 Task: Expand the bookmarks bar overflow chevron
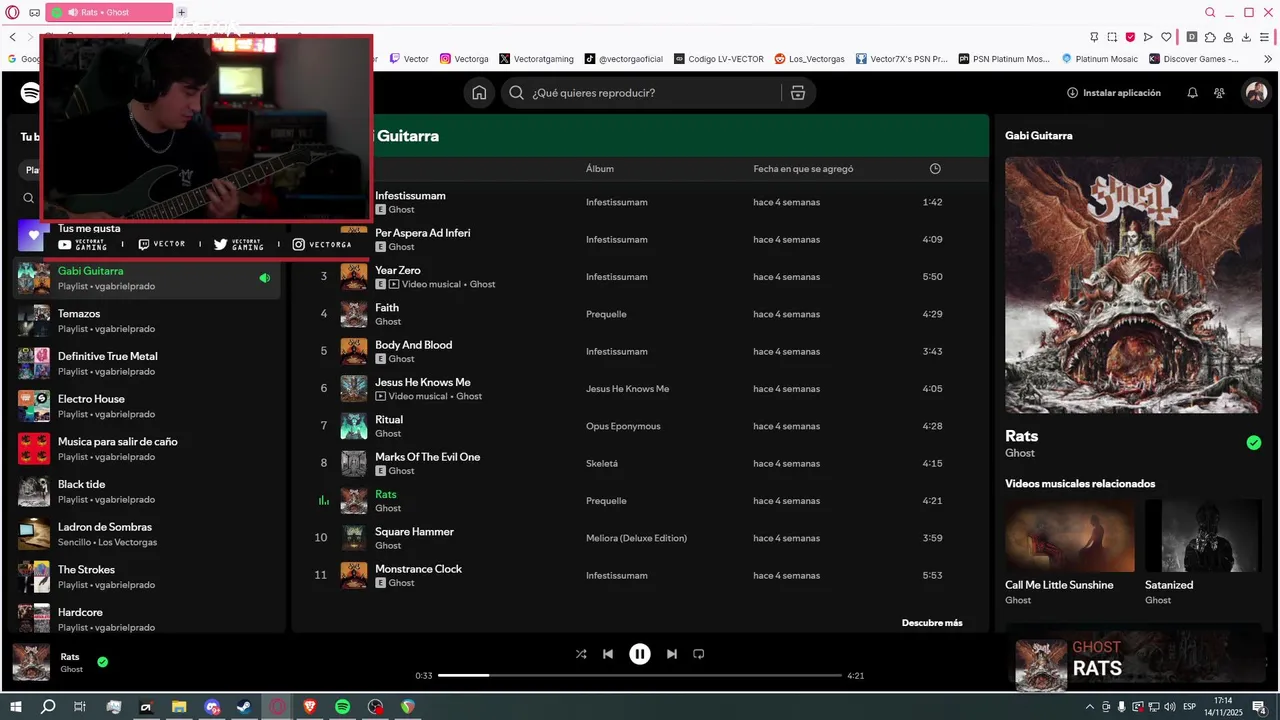coord(1268,59)
